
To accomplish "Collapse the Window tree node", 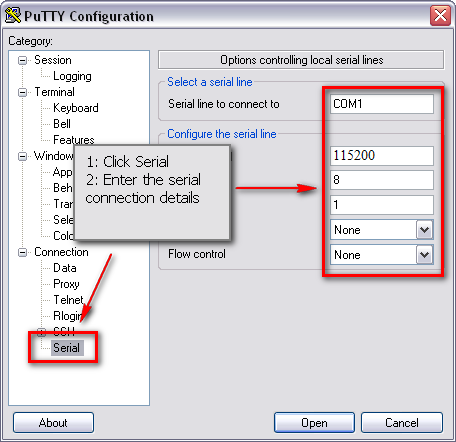I will (x=22, y=156).
